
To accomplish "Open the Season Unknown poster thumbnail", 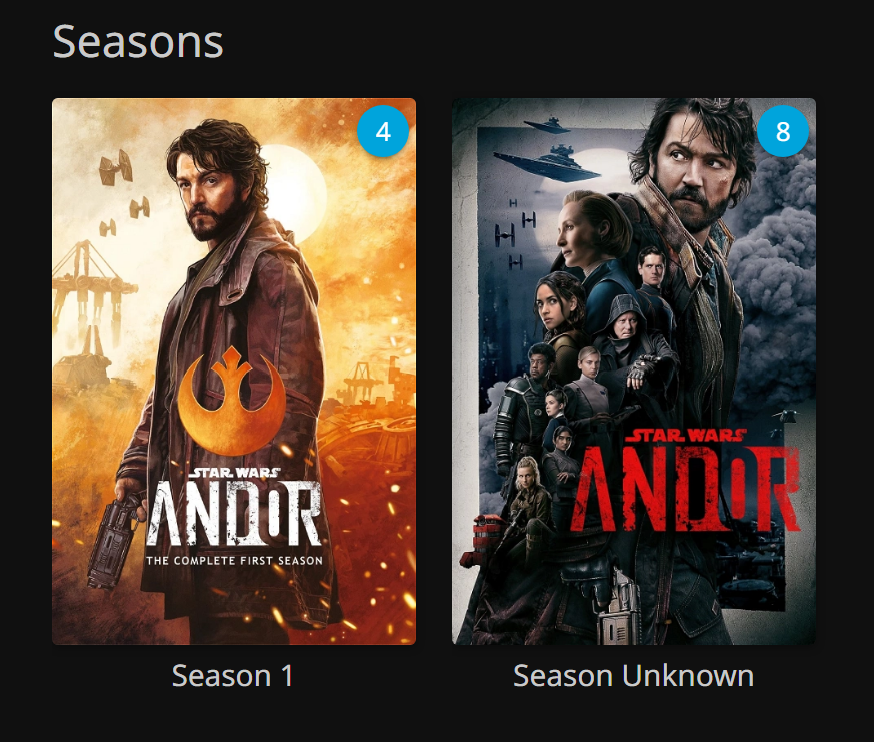I will (634, 371).
